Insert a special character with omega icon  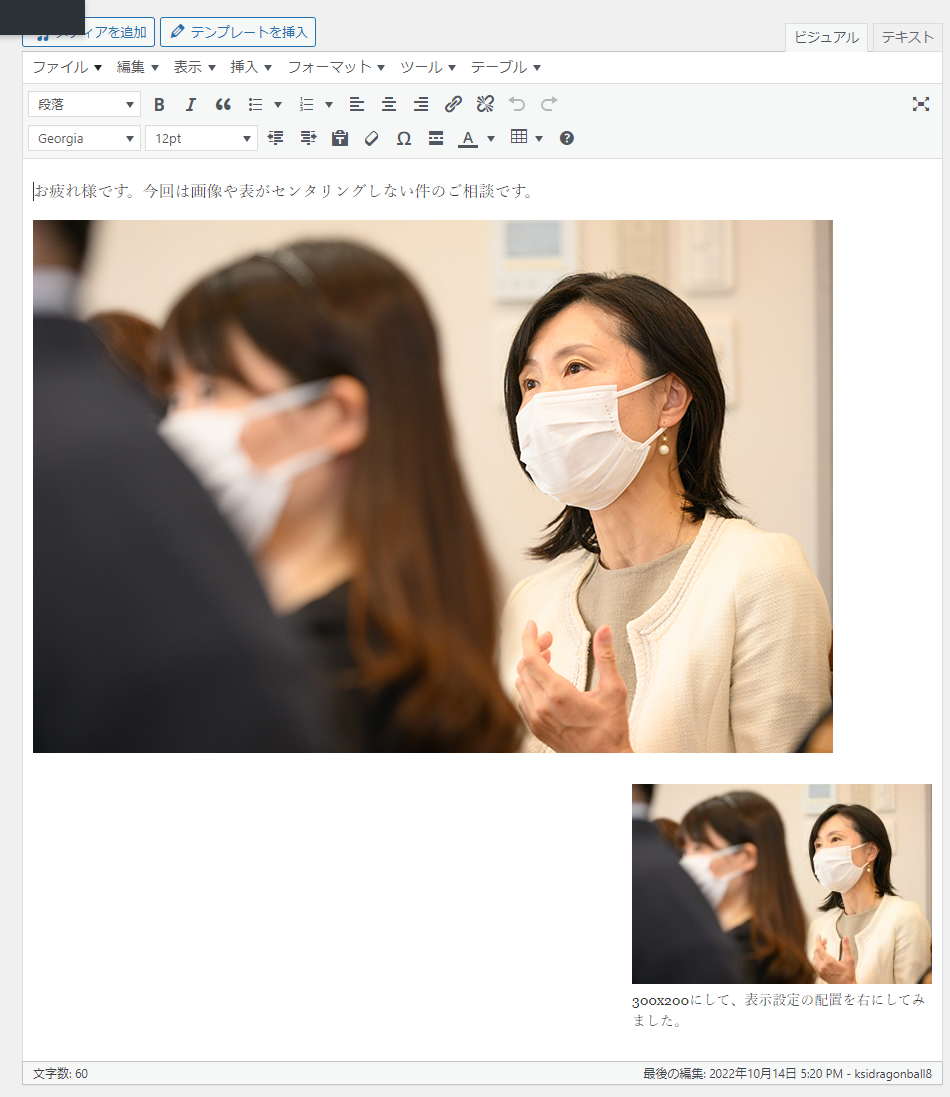click(x=404, y=138)
